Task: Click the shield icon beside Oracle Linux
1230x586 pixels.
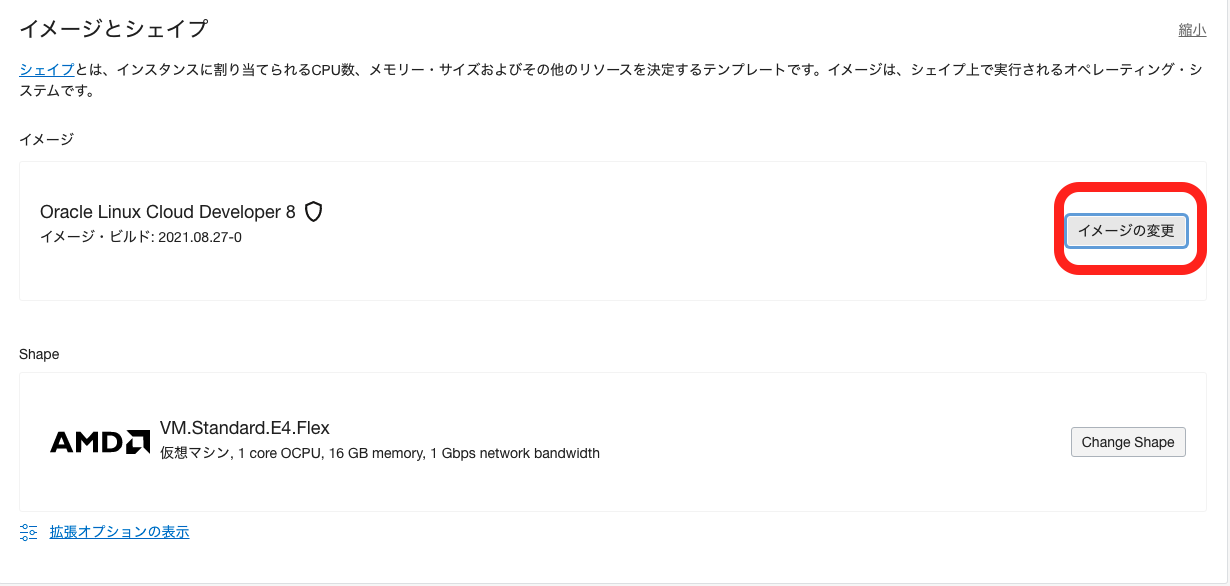Action: point(314,212)
